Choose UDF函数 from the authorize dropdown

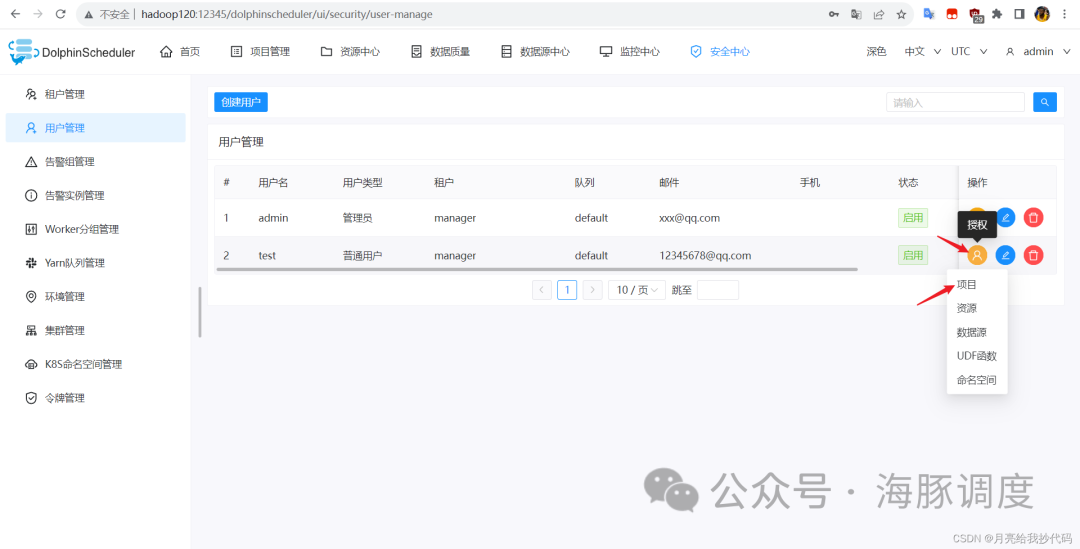[977, 356]
